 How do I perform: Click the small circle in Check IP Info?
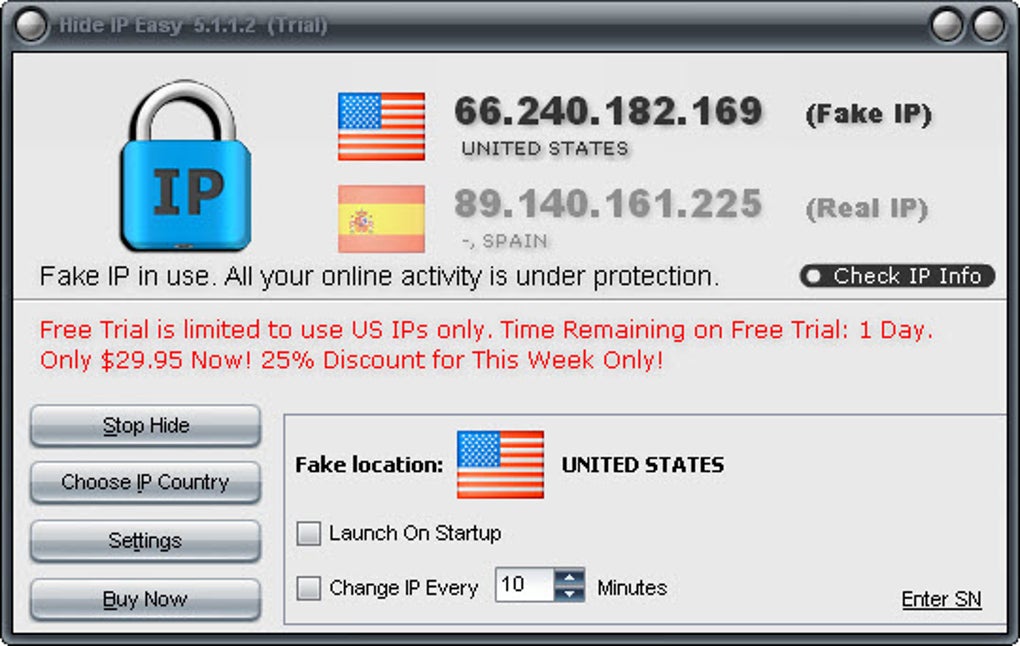tap(814, 276)
